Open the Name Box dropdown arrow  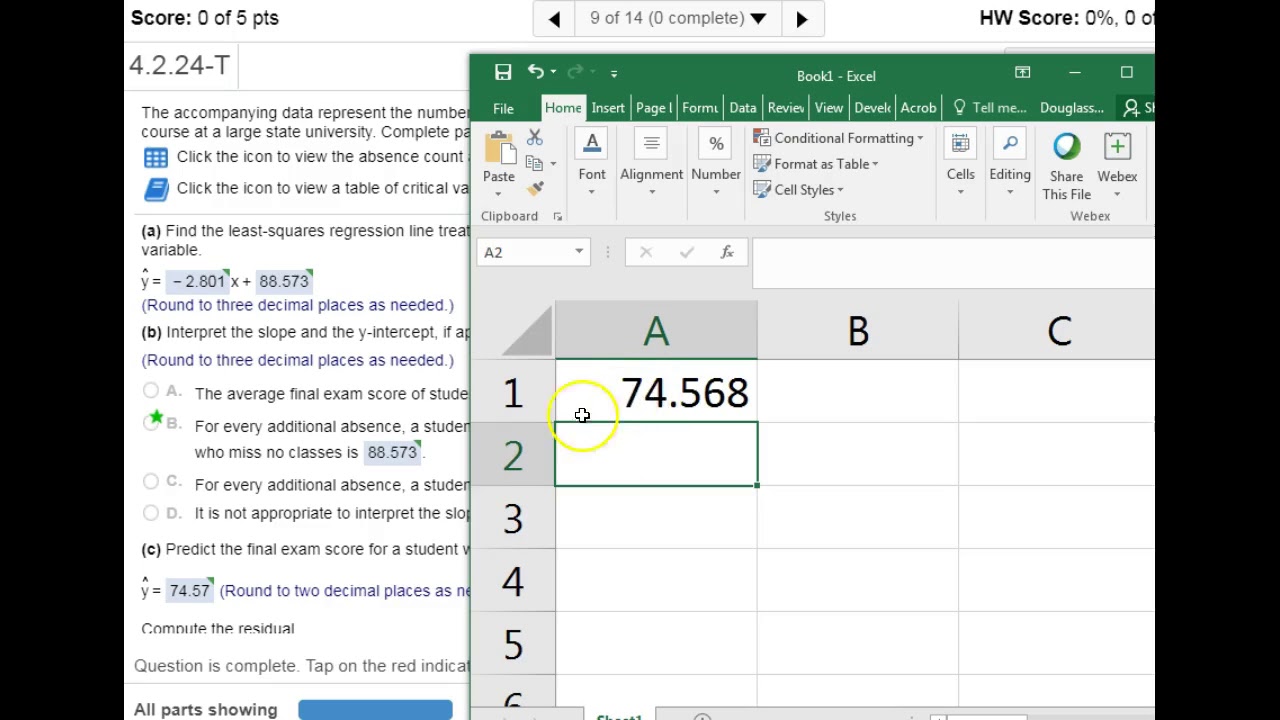click(579, 252)
